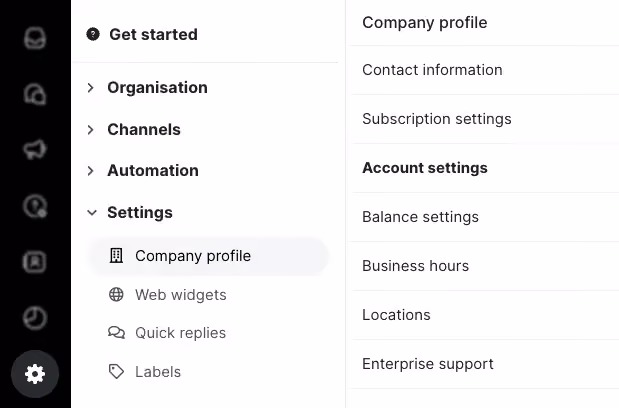Click the settings gear icon
Screen dimensions: 619x408
pos(35,374)
